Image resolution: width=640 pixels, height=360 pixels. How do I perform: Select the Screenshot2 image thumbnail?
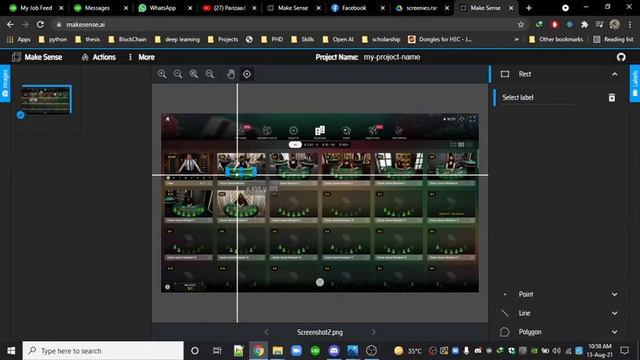tap(46, 99)
